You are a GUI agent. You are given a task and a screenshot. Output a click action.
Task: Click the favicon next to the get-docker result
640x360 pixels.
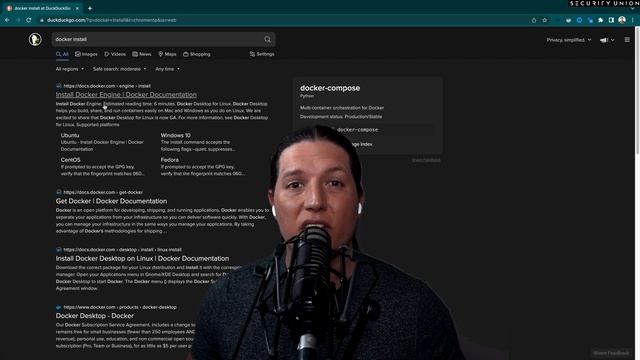point(59,192)
